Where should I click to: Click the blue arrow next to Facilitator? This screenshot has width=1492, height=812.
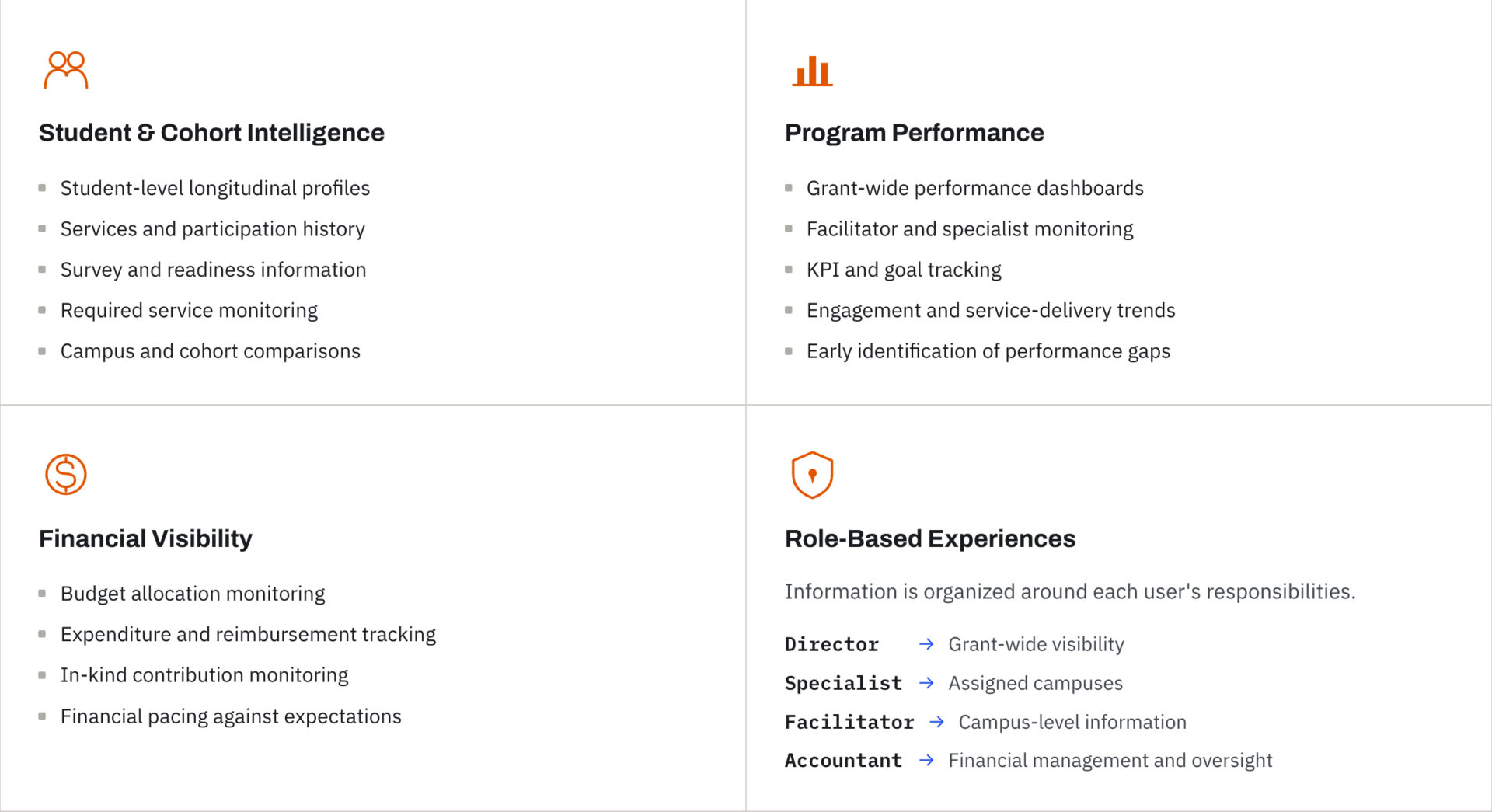tap(936, 722)
